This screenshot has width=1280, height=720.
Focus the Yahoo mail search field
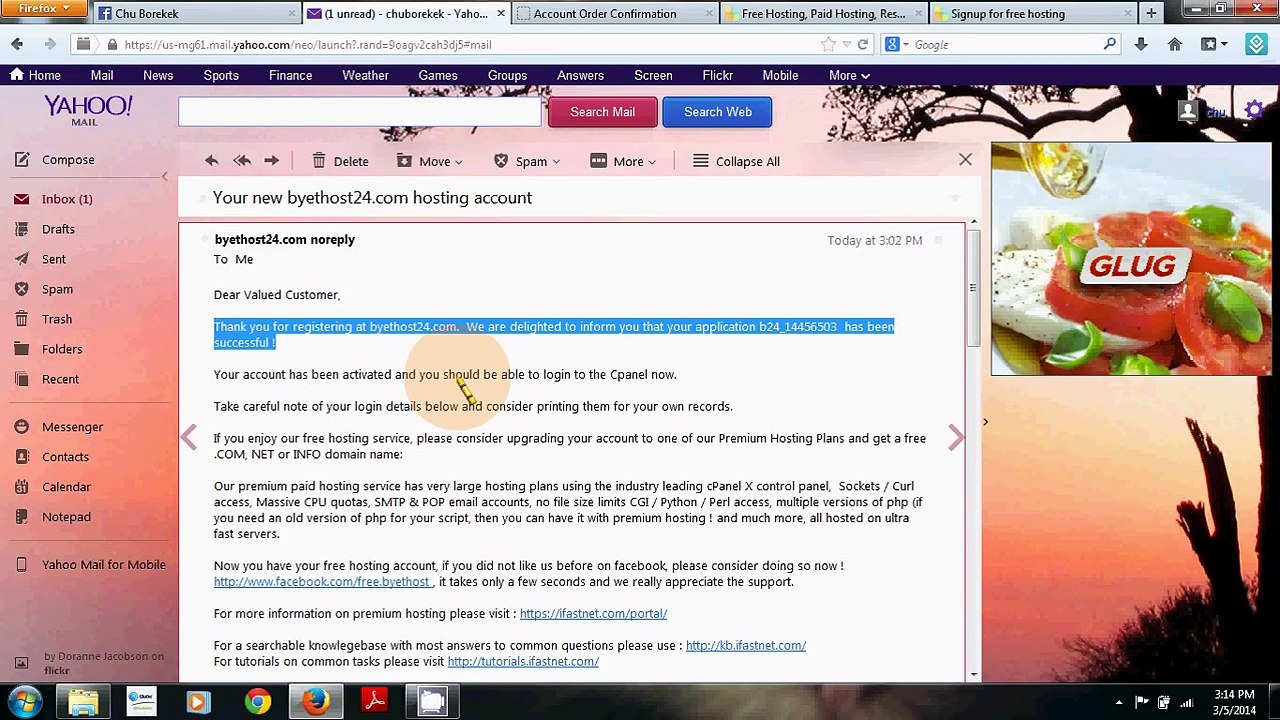click(360, 112)
